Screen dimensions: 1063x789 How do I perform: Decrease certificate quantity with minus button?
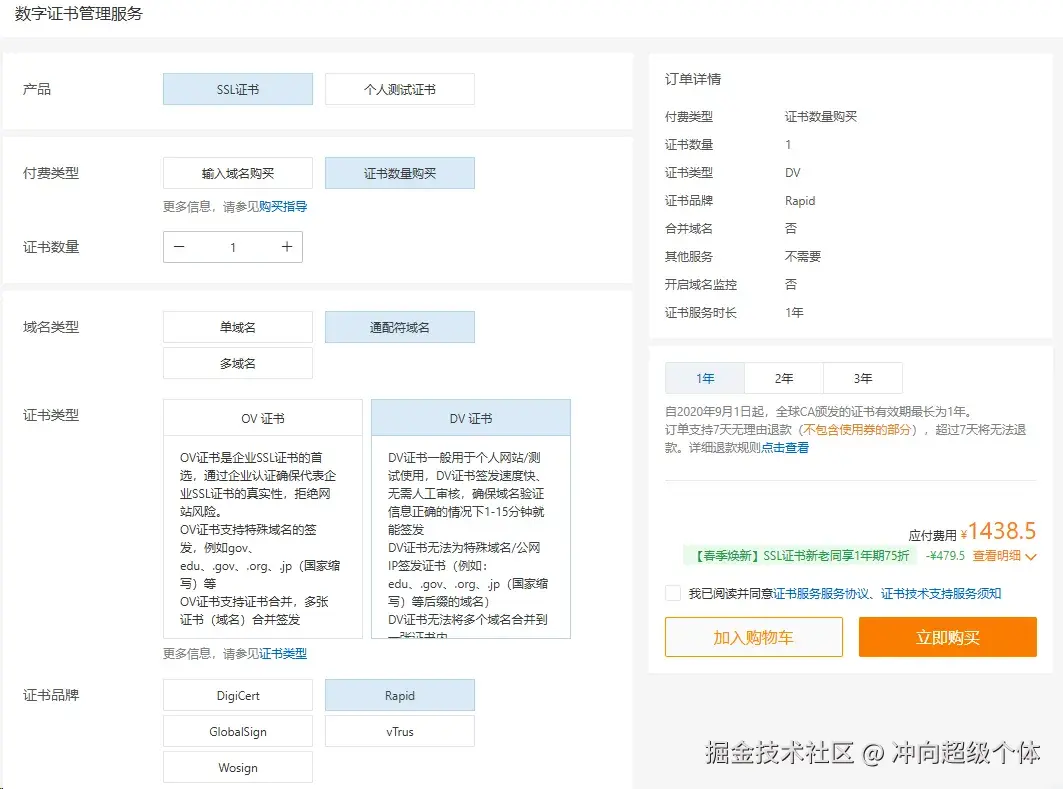(x=179, y=247)
